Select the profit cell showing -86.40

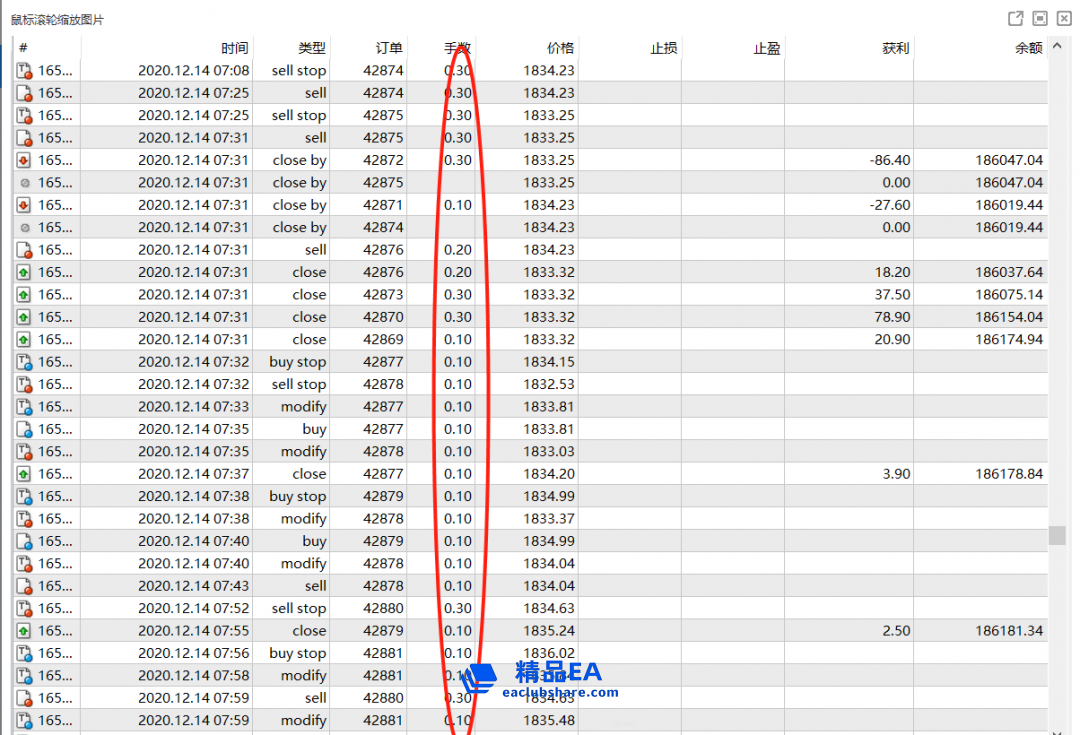tap(890, 160)
